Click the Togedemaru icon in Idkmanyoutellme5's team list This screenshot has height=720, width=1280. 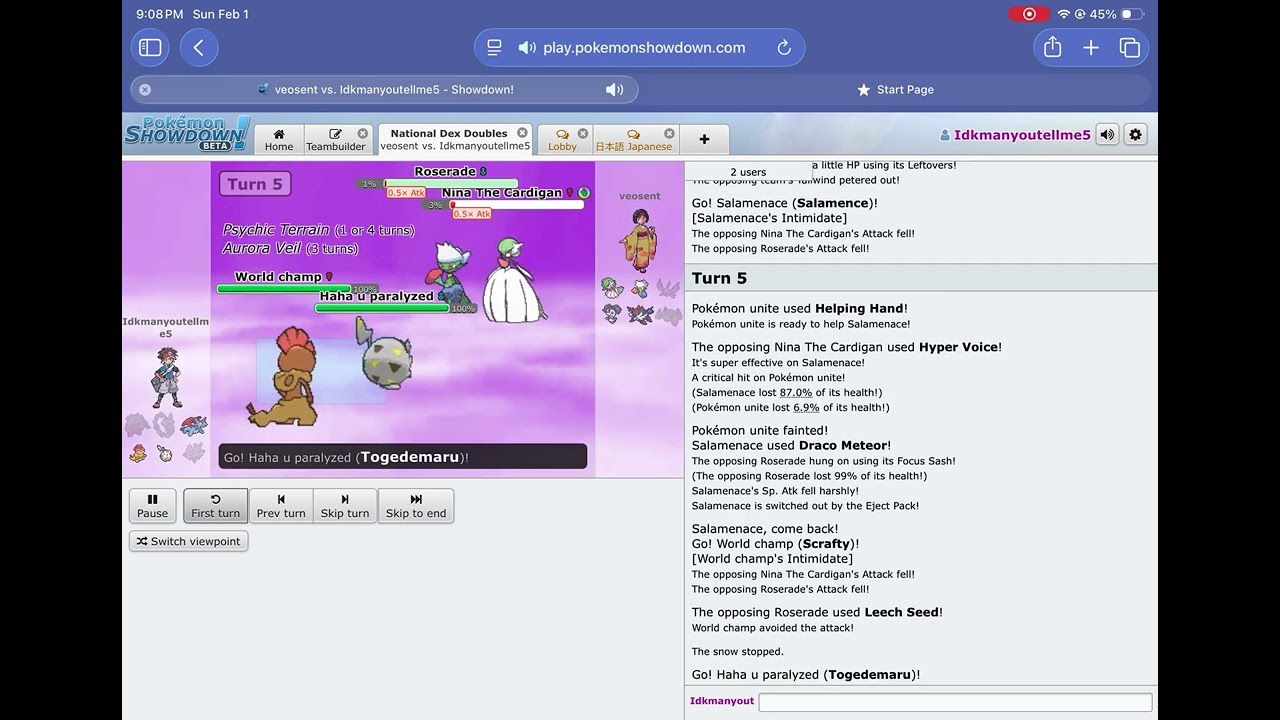pos(165,453)
